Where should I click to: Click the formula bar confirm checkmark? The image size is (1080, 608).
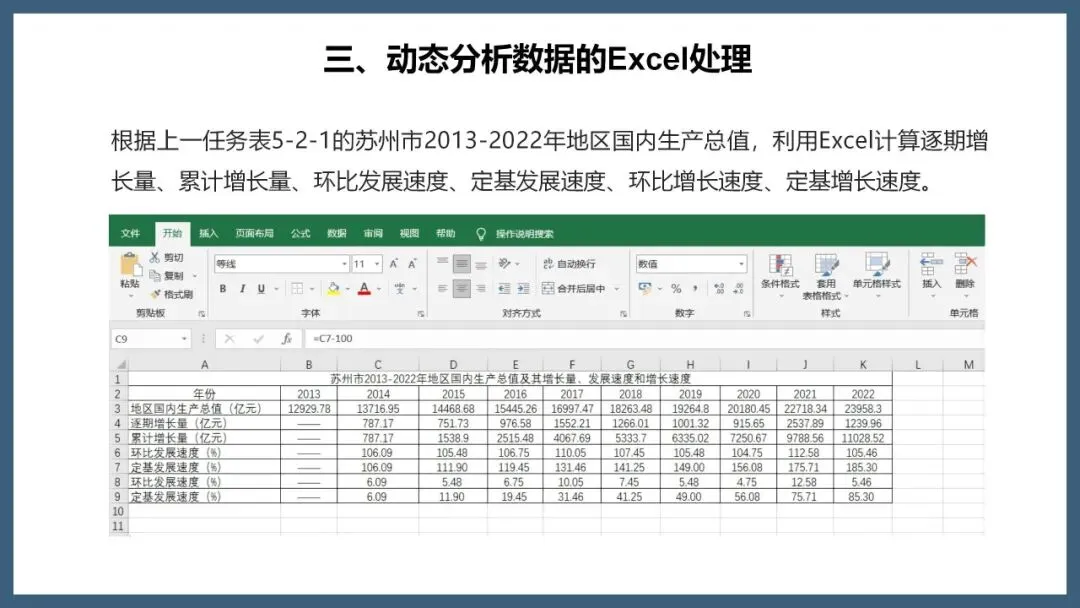coord(258,339)
